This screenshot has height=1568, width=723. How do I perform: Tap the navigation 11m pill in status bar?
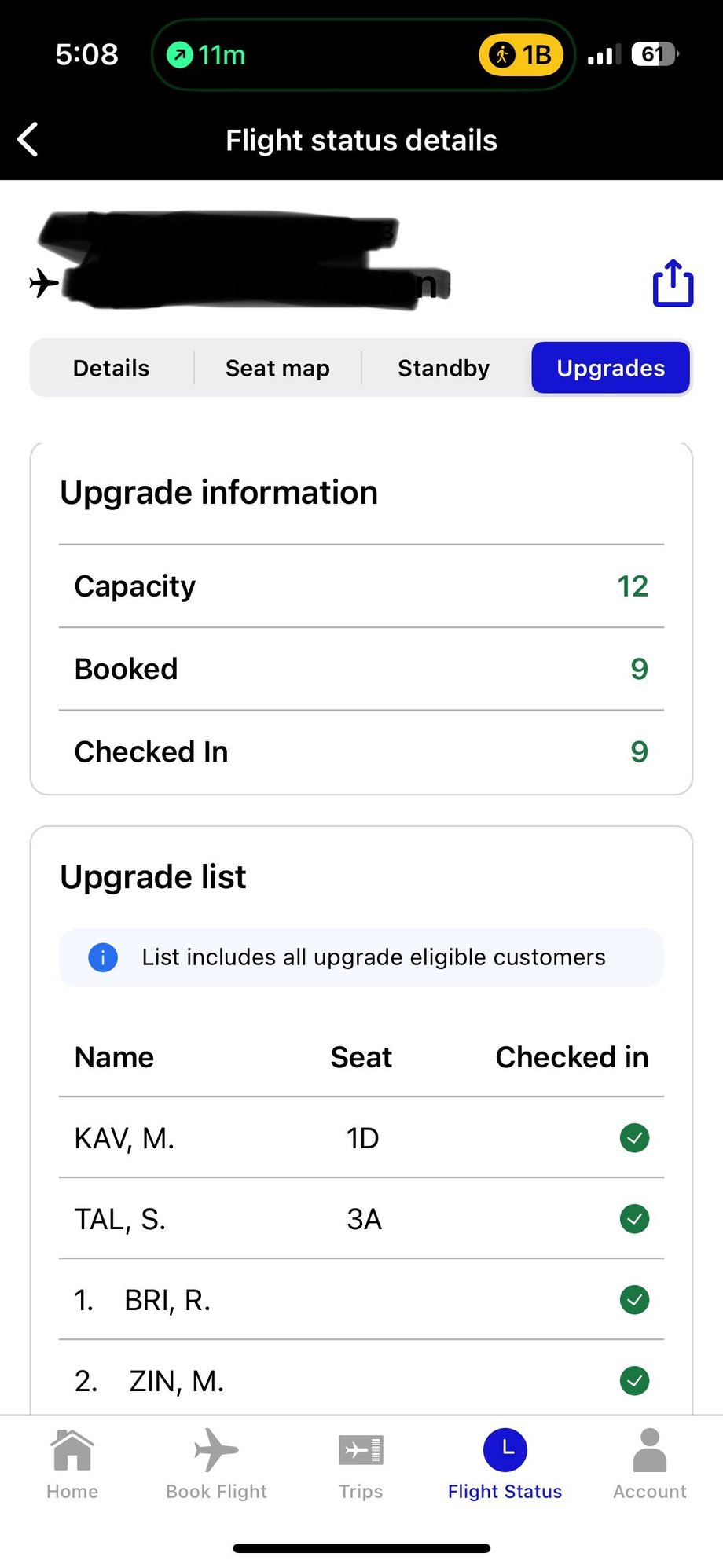[x=207, y=55]
